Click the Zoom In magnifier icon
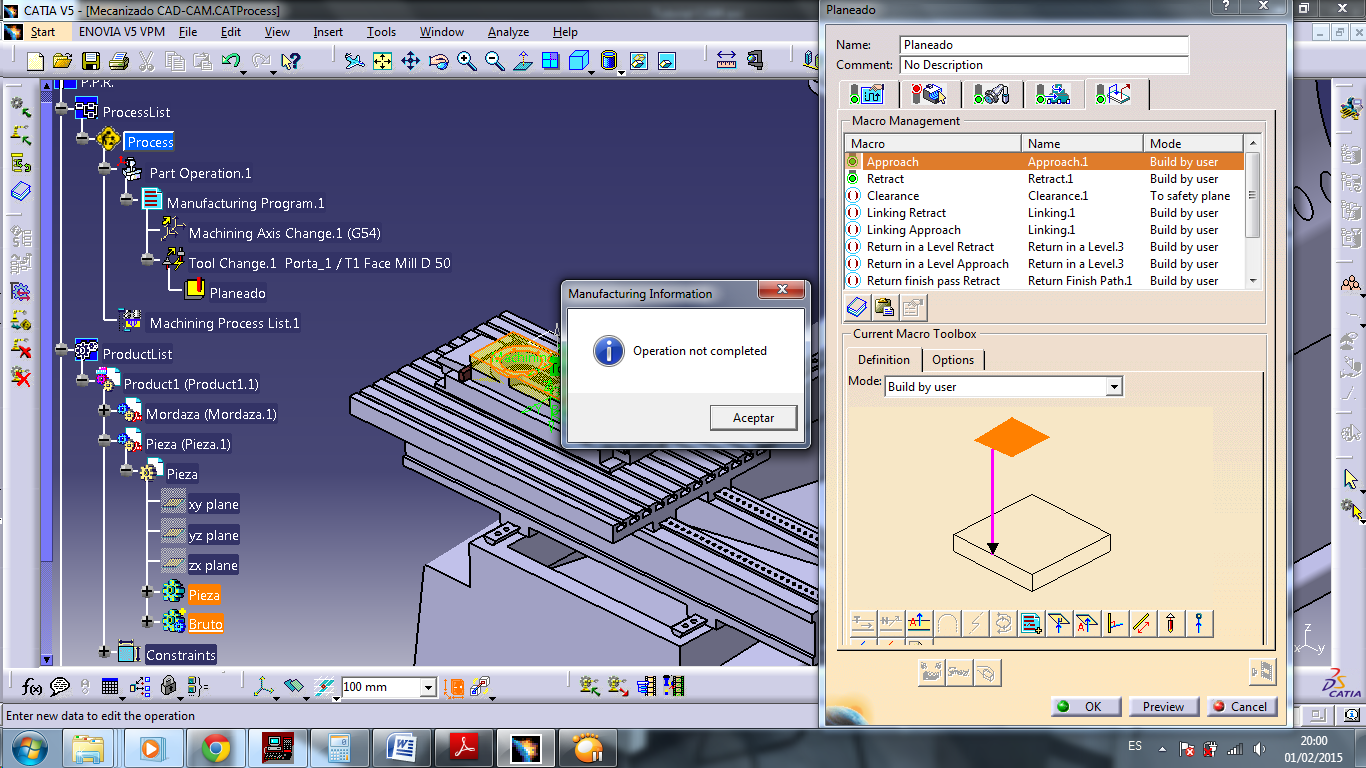Screen dimensions: 1366x768 [x=466, y=62]
